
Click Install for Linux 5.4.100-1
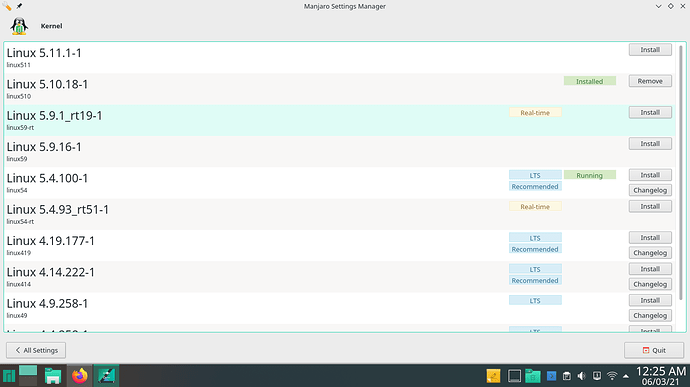pos(650,175)
